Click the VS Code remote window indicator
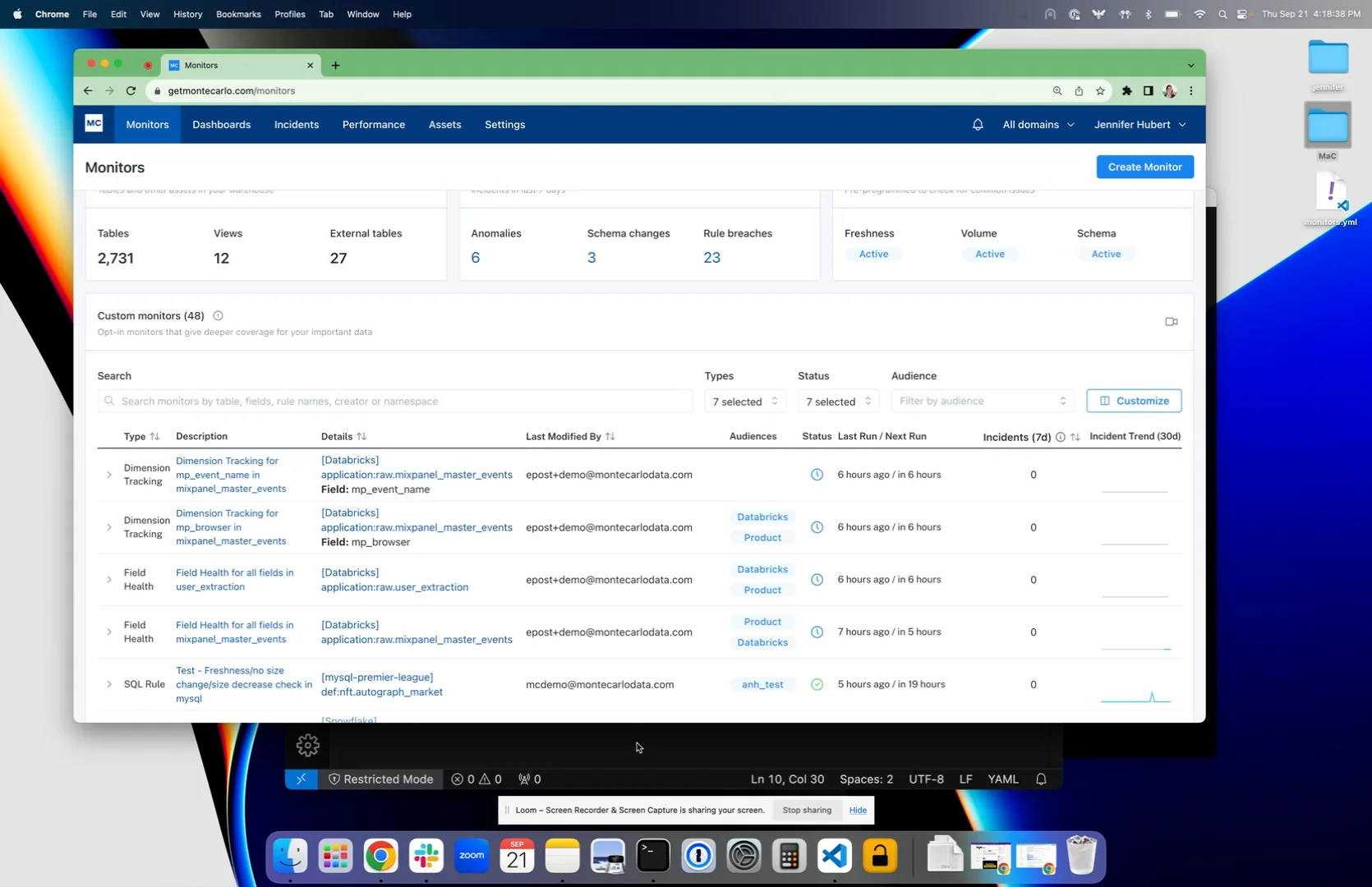Viewport: 1372px width, 887px height. coord(302,779)
